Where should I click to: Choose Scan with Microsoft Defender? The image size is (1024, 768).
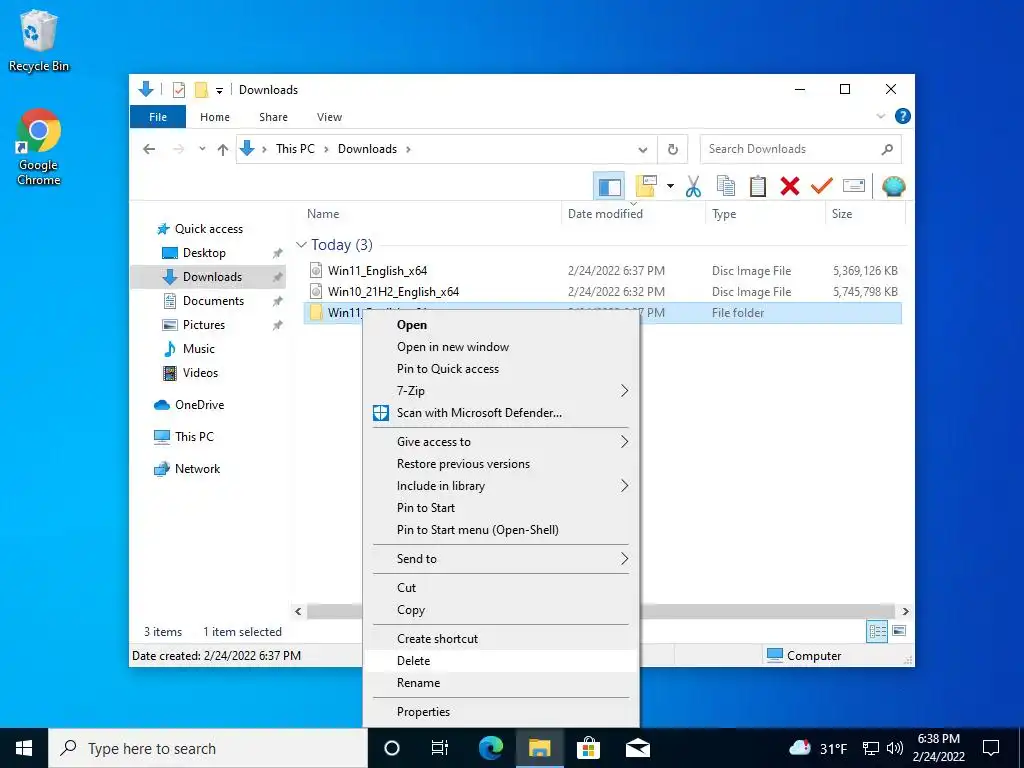click(x=500, y=413)
